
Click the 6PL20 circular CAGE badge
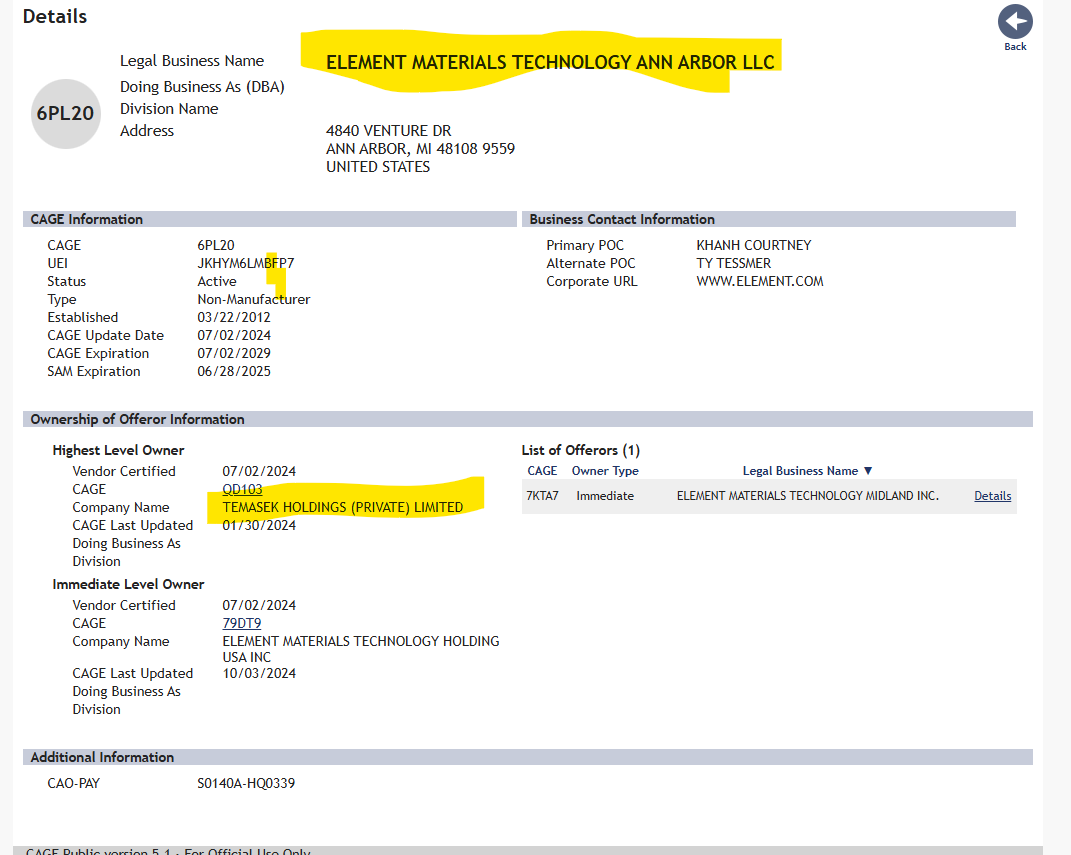[66, 113]
